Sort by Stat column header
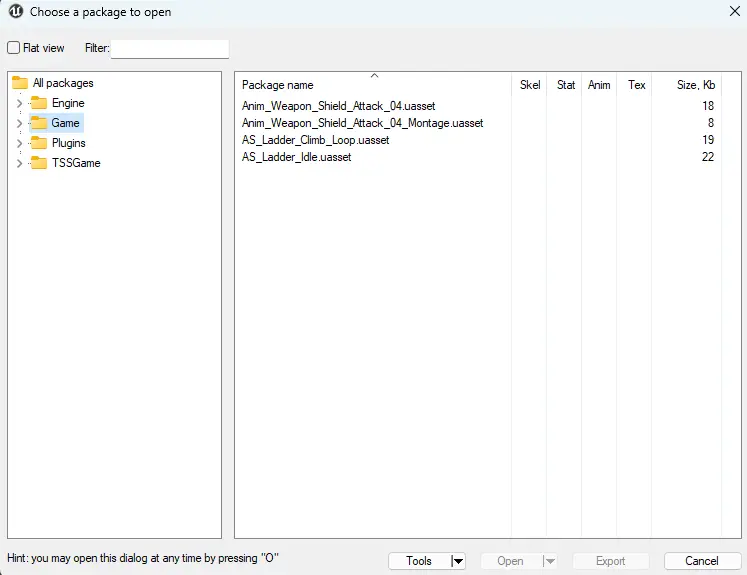 point(565,85)
